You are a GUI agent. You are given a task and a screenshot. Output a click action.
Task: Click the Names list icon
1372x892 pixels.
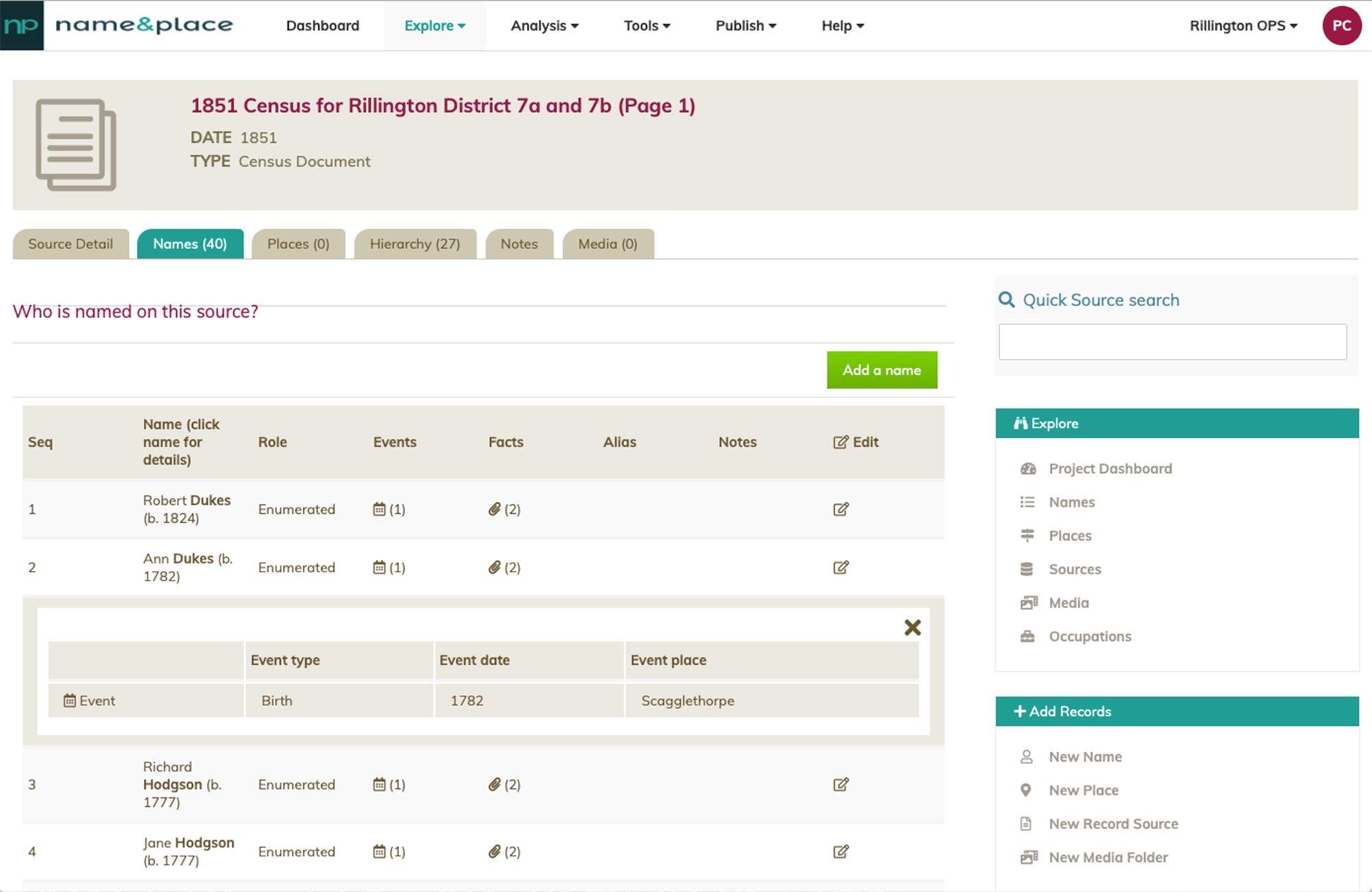1027,502
